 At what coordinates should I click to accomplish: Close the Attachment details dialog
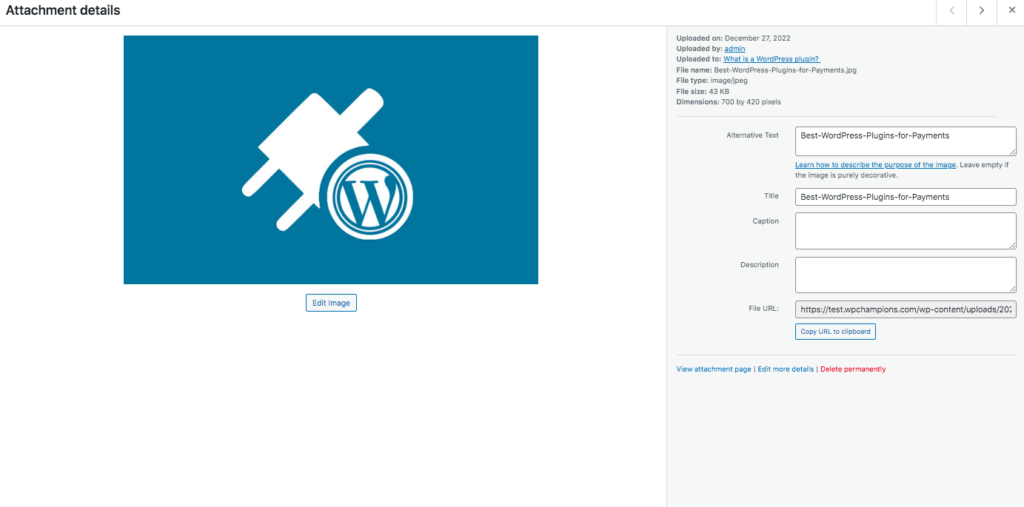1011,10
